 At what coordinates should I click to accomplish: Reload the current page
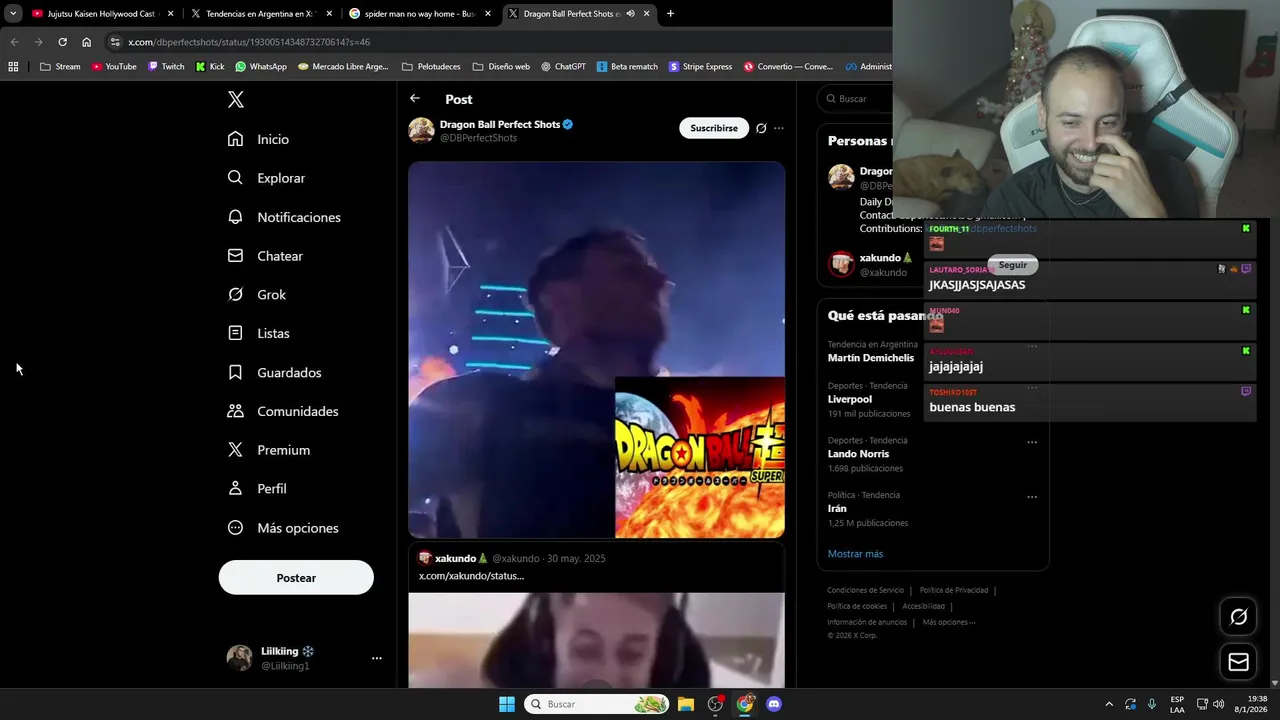click(x=62, y=42)
